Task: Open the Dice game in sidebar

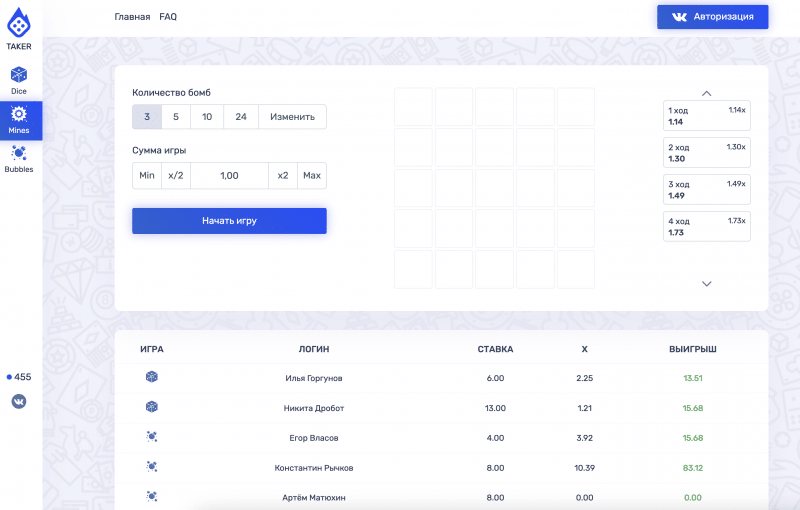Action: 19,81
